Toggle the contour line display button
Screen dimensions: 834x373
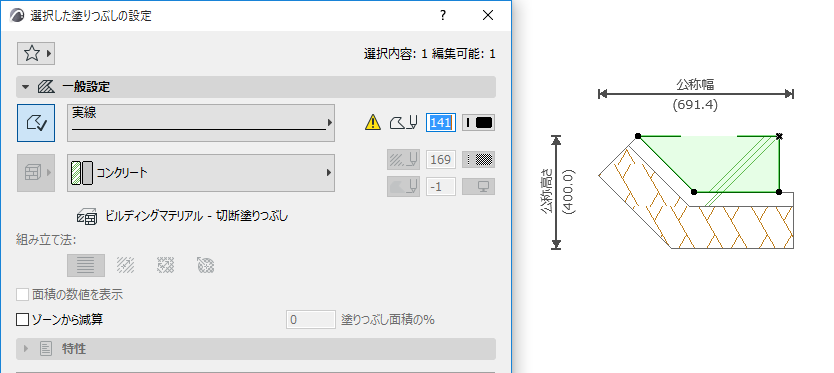coord(36,123)
